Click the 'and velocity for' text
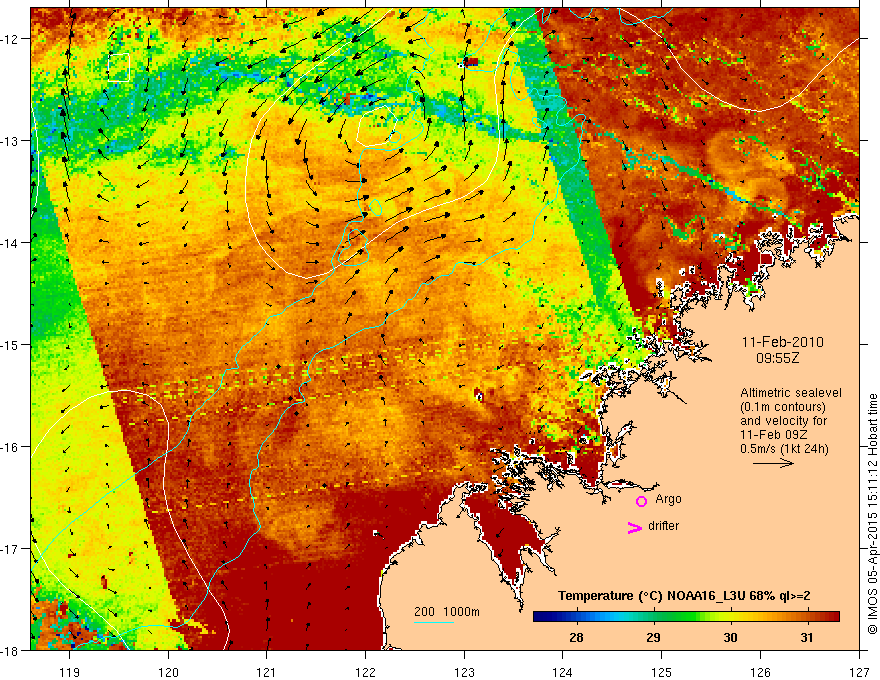 783,420
